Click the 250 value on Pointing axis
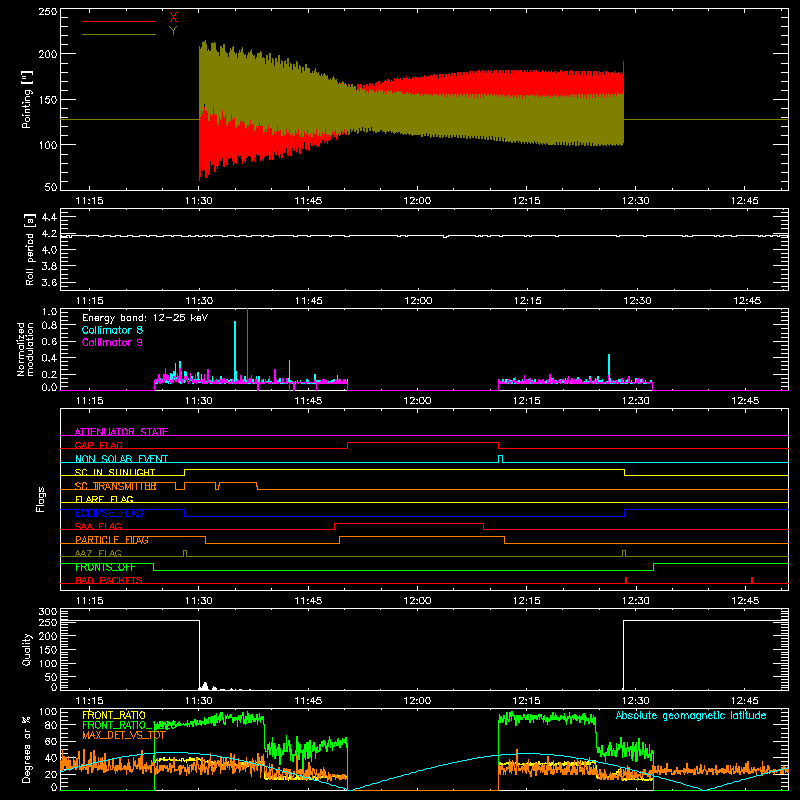This screenshot has height=800, width=800. [48, 12]
